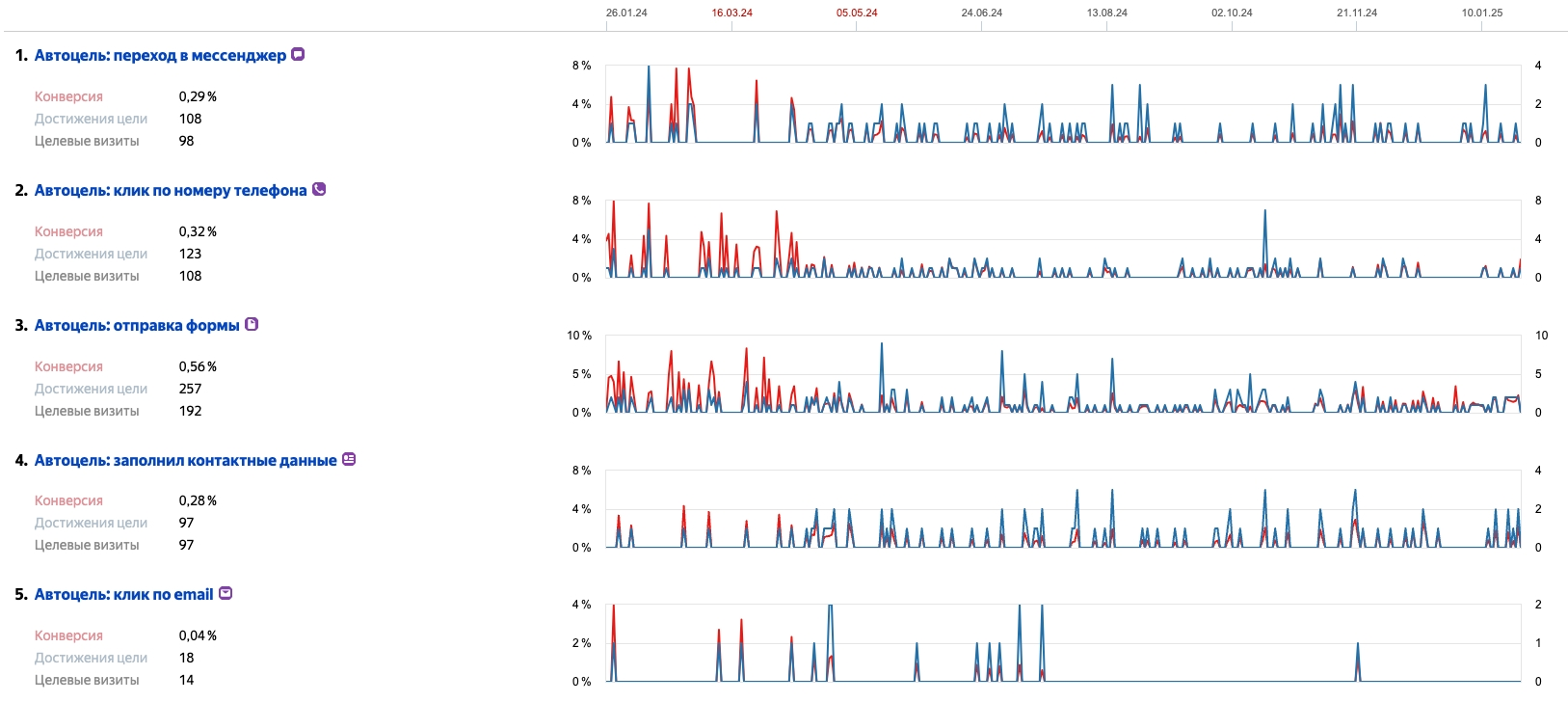This screenshot has height=702, width=1568.
Task: Open goal 'Автоцель: клик по номеру телефона'
Action: coord(171,191)
